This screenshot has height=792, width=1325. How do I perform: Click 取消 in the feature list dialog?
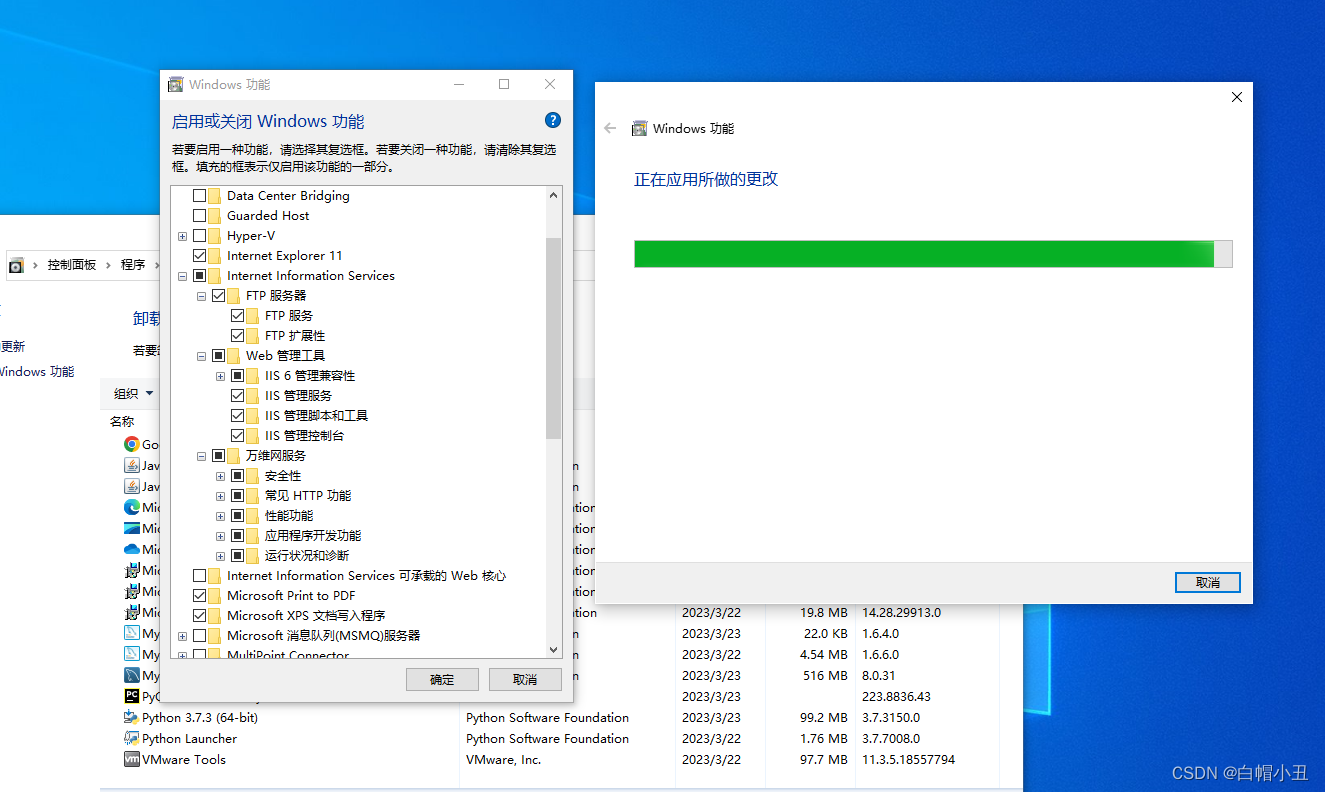pos(525,679)
